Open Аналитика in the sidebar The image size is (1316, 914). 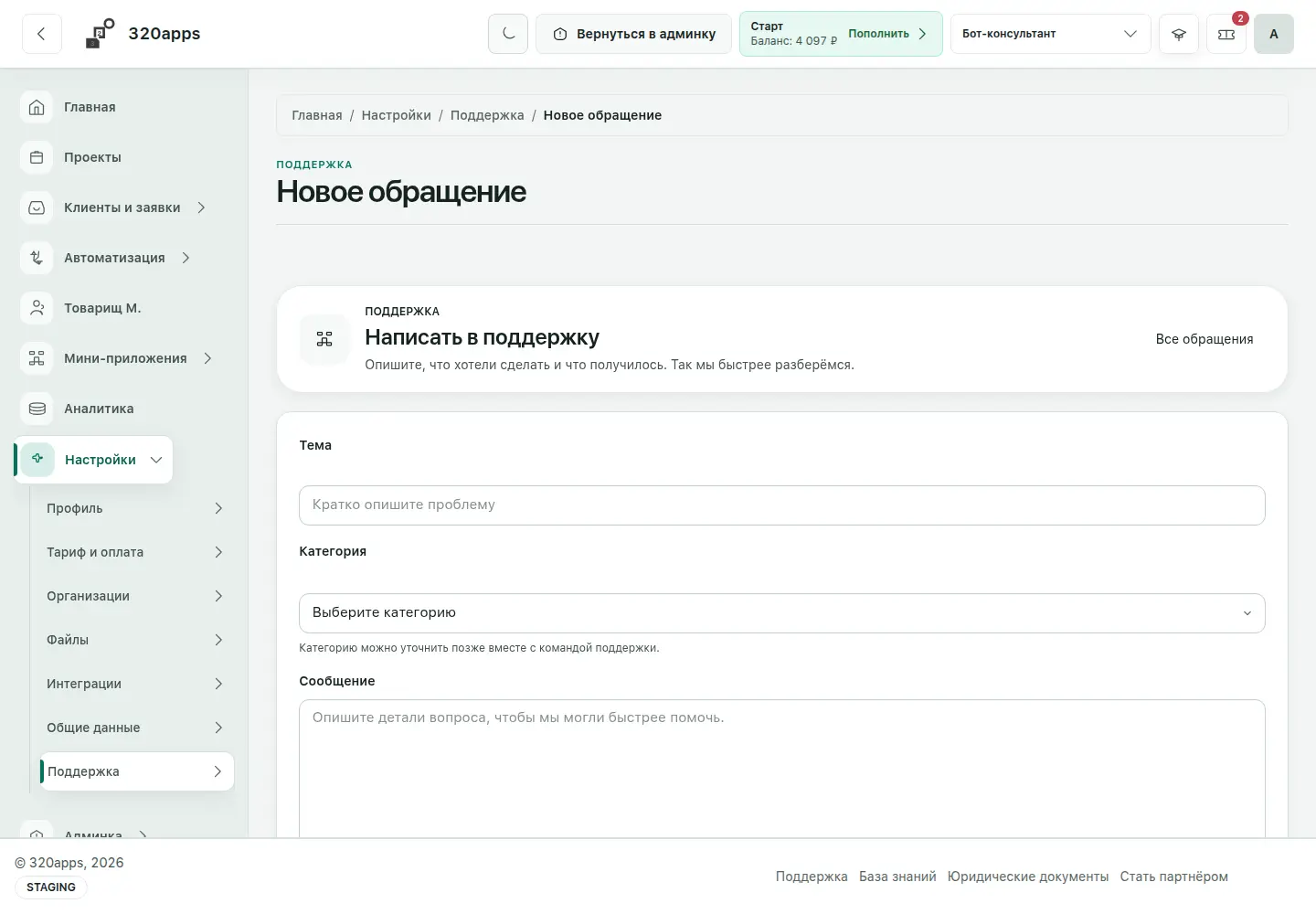[x=99, y=409]
